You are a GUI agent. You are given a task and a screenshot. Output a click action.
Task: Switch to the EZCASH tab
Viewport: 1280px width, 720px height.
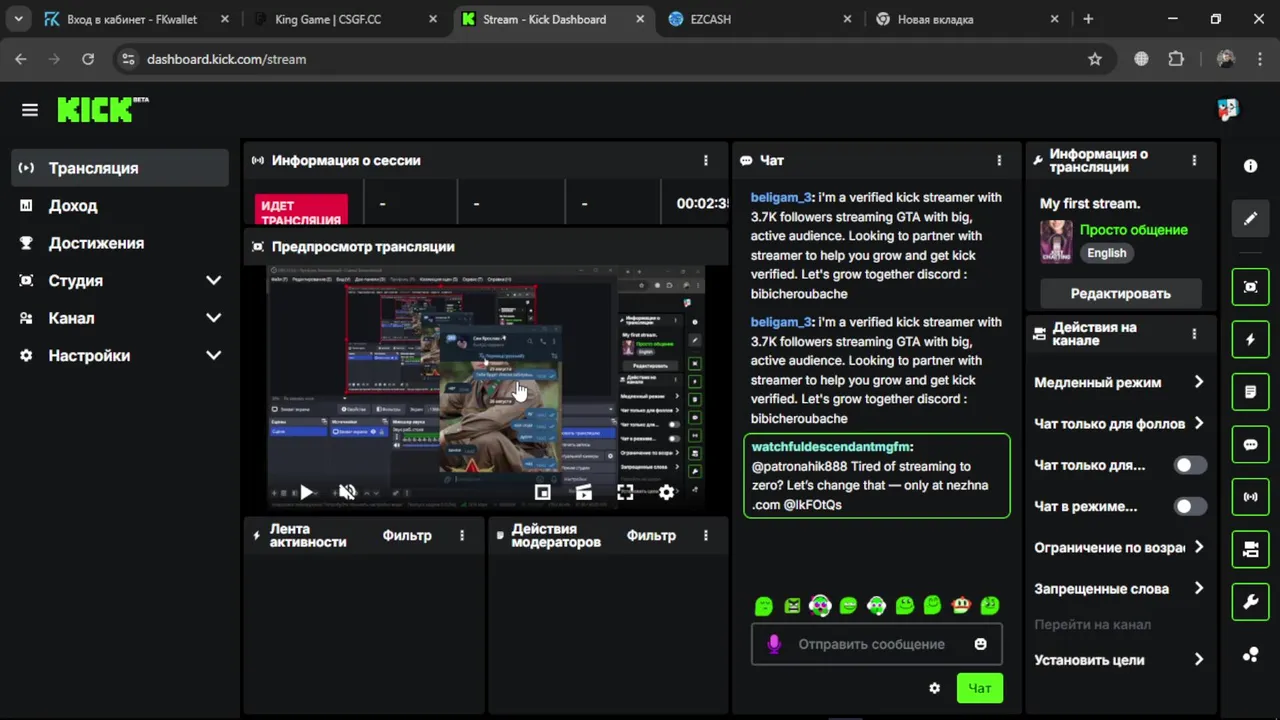[x=758, y=19]
